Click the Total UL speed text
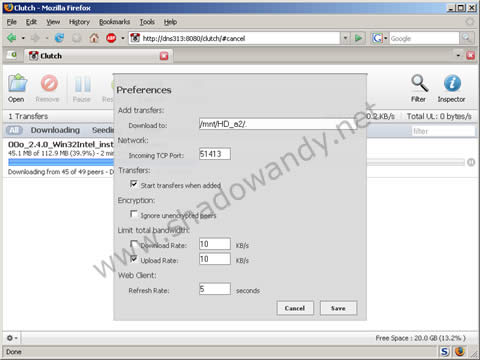The image size is (480, 360). pos(439,116)
